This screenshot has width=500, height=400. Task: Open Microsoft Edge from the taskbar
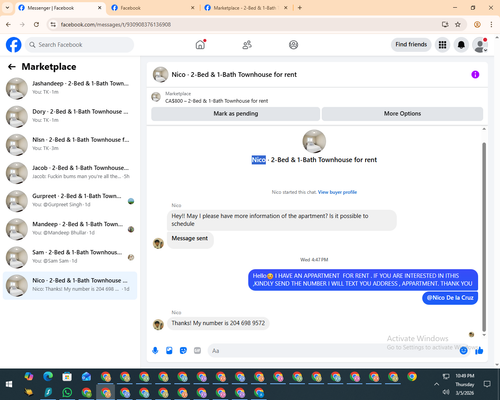(x=48, y=376)
